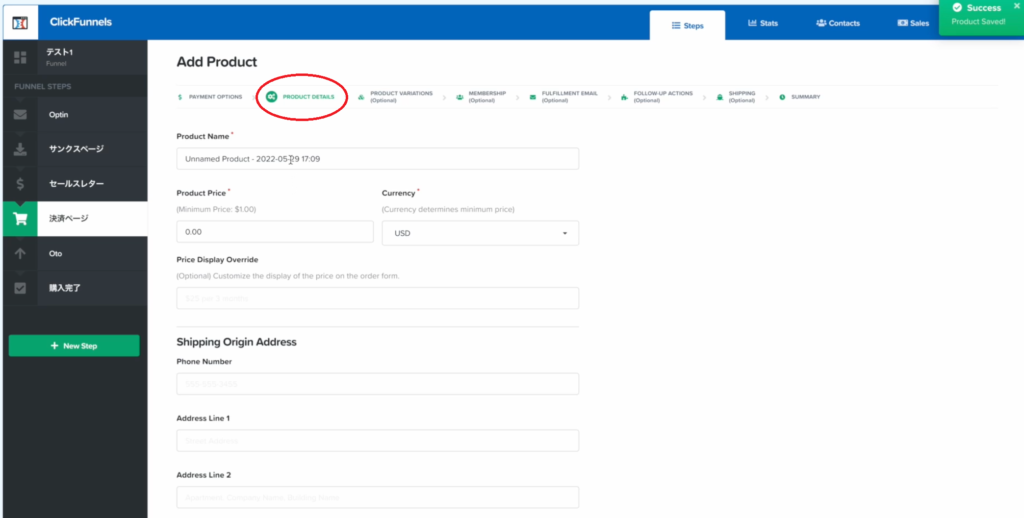Select the 決済ページ cart icon
The width and height of the screenshot is (1024, 518).
(20, 219)
